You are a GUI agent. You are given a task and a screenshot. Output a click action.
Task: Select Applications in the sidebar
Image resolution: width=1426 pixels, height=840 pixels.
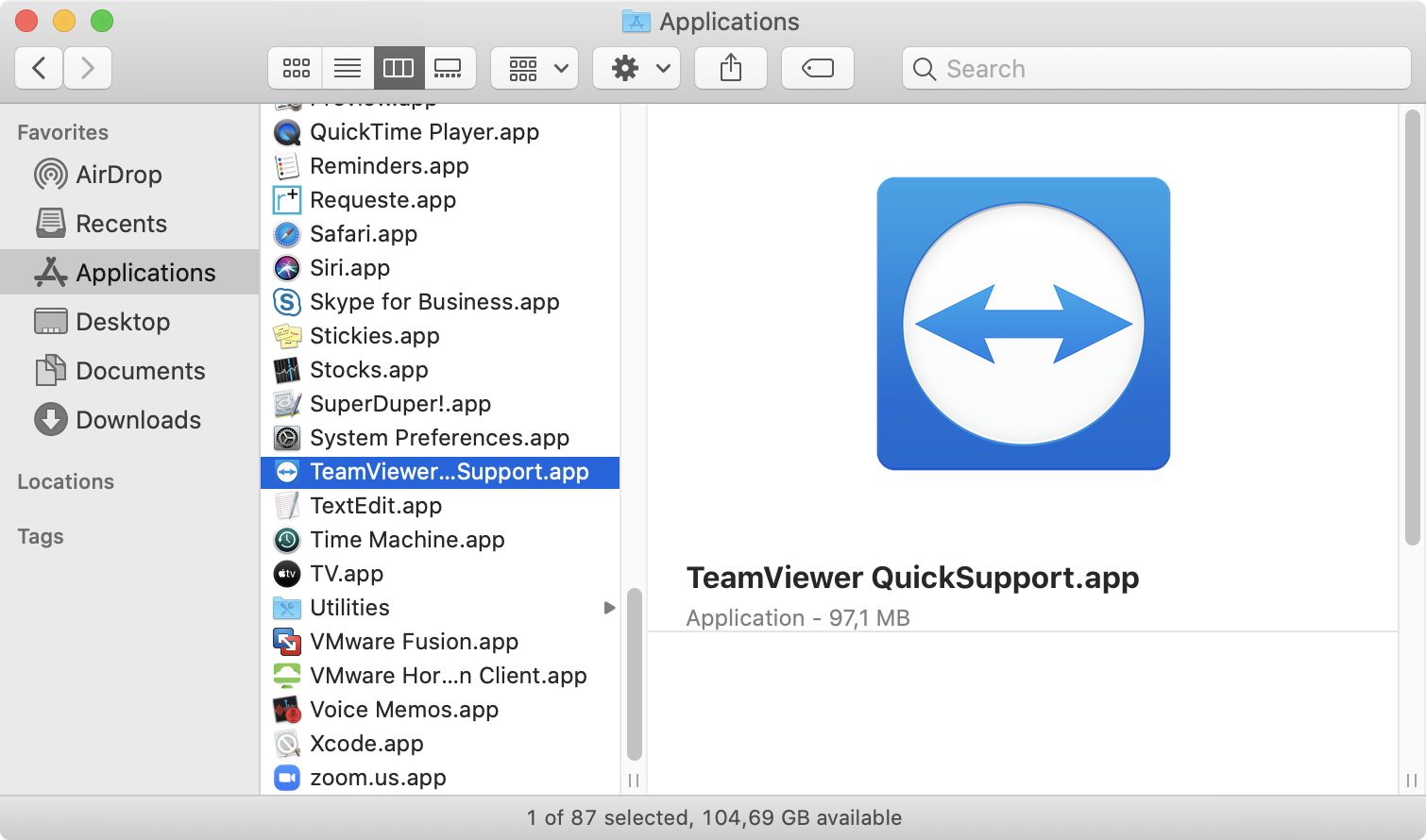coord(130,273)
